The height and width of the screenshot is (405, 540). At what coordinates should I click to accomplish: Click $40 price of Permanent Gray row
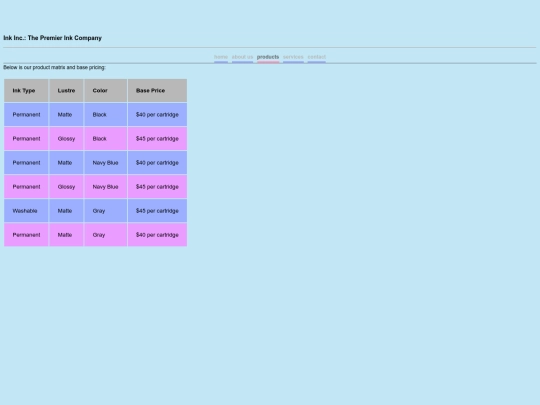tap(157, 235)
